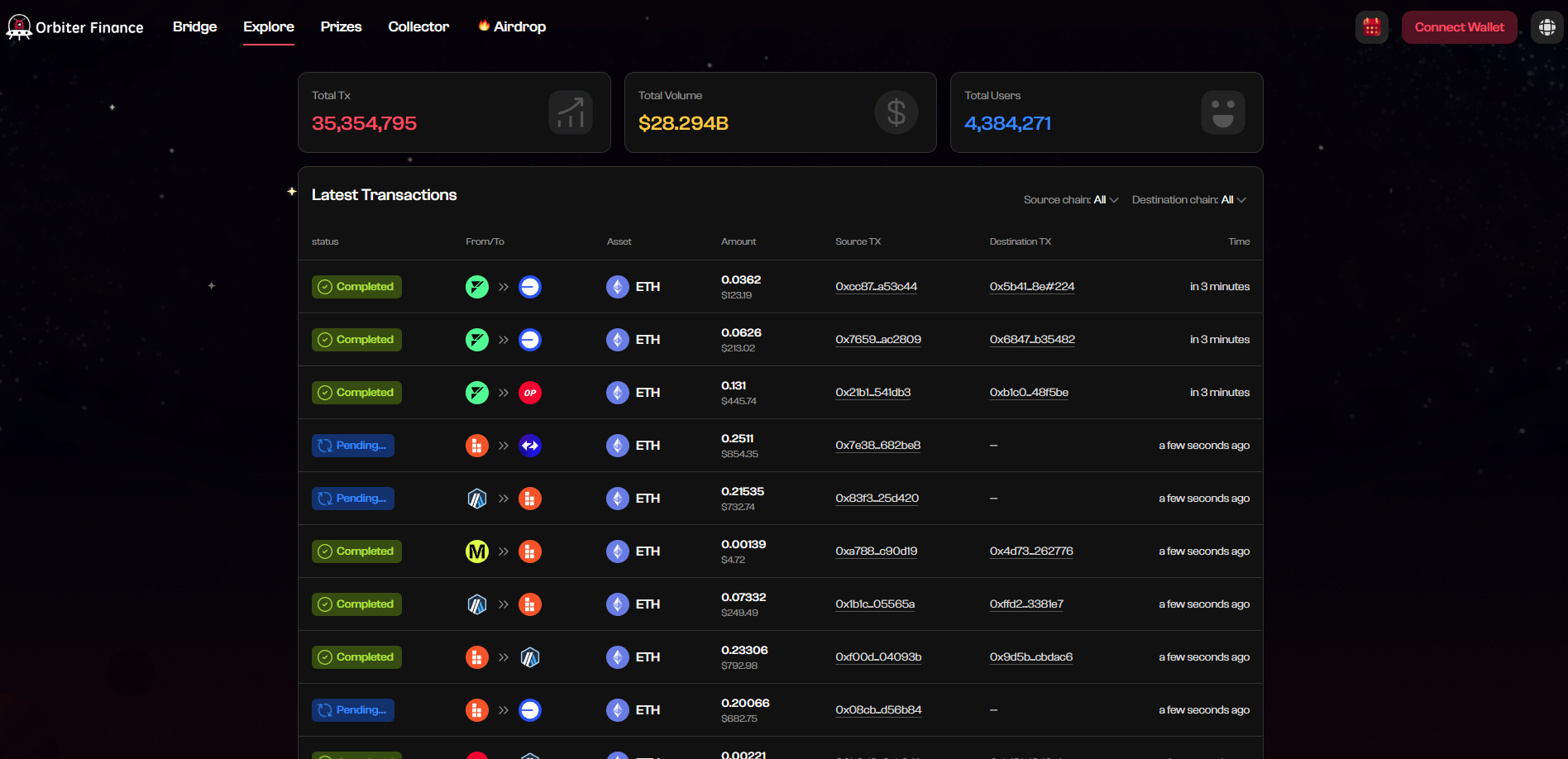Click Completed badge in 0.00139 ETH row
Screen dimensions: 1568x759
coord(356,551)
